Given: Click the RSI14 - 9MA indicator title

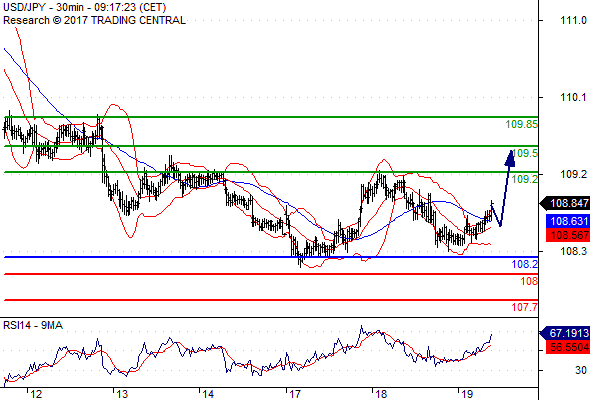Looking at the screenshot, I should [33, 325].
